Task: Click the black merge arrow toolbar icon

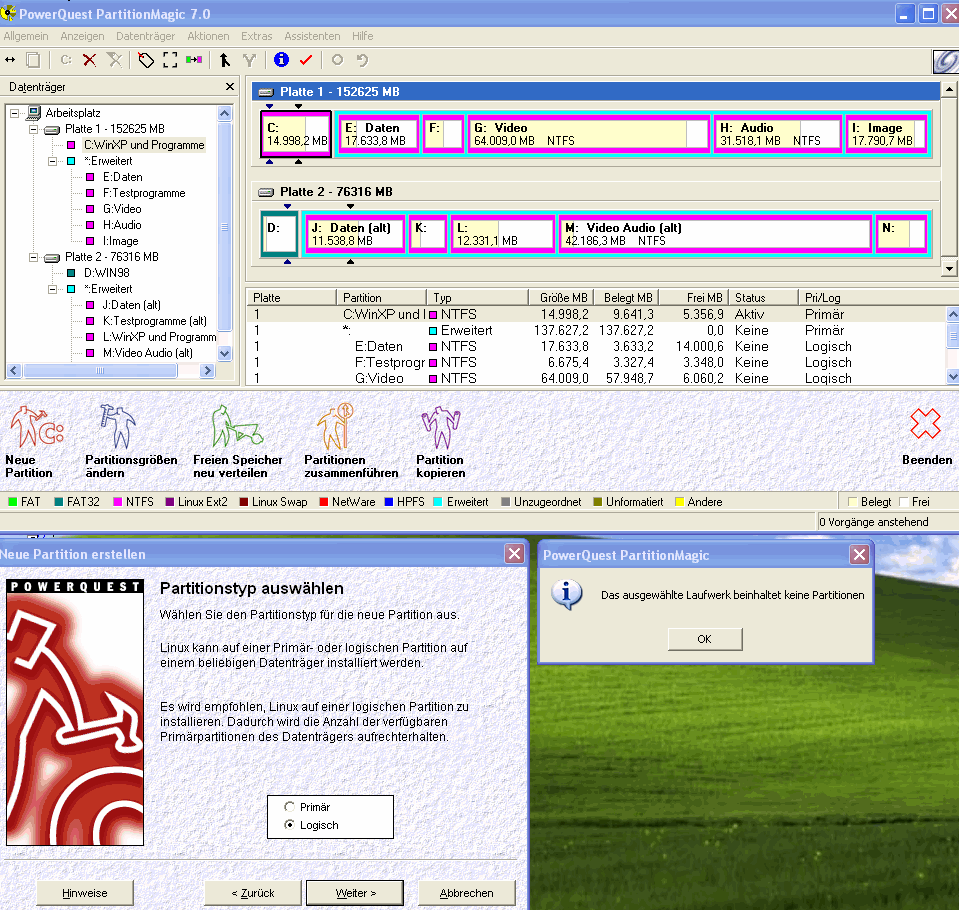Action: pos(224,60)
